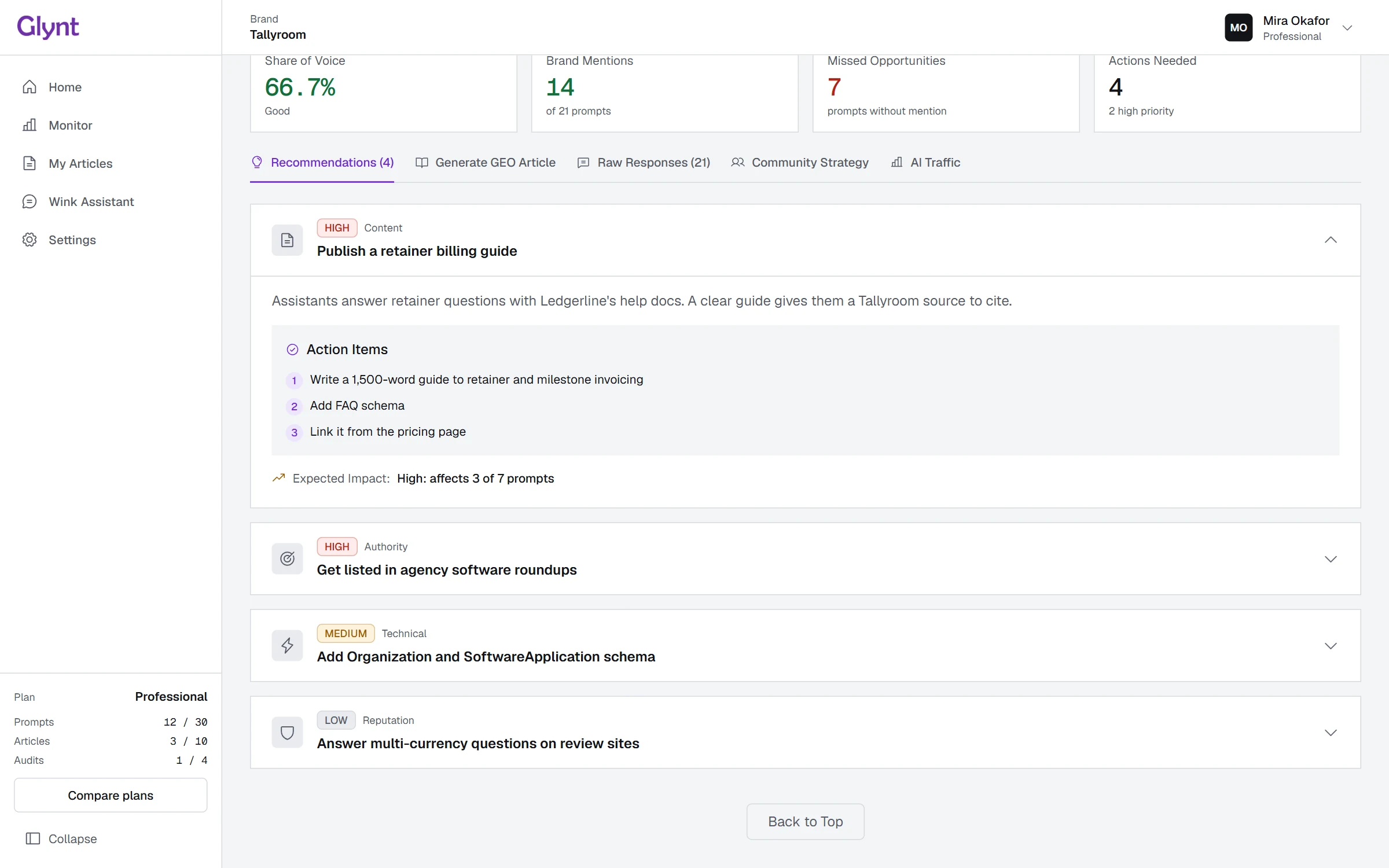Viewport: 1389px width, 868px height.
Task: Click the Glynt logo
Action: tap(48, 27)
